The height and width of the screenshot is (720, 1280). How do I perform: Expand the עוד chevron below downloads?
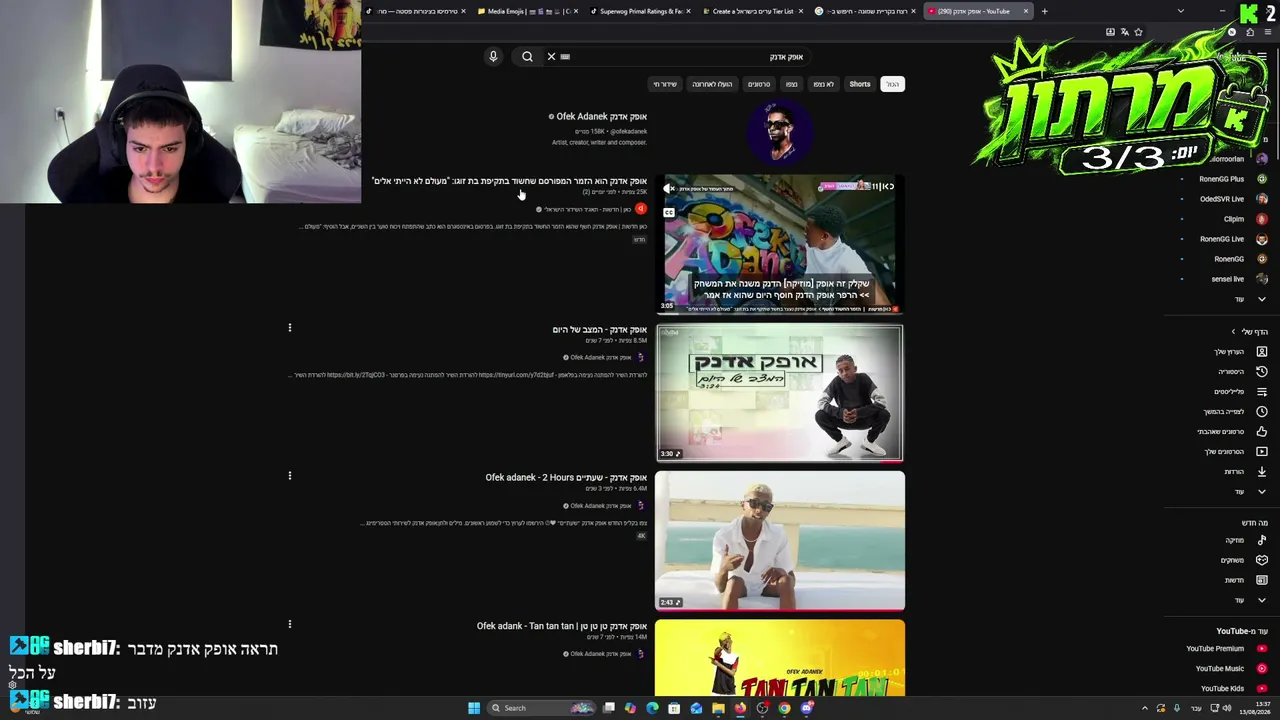[x=1262, y=492]
